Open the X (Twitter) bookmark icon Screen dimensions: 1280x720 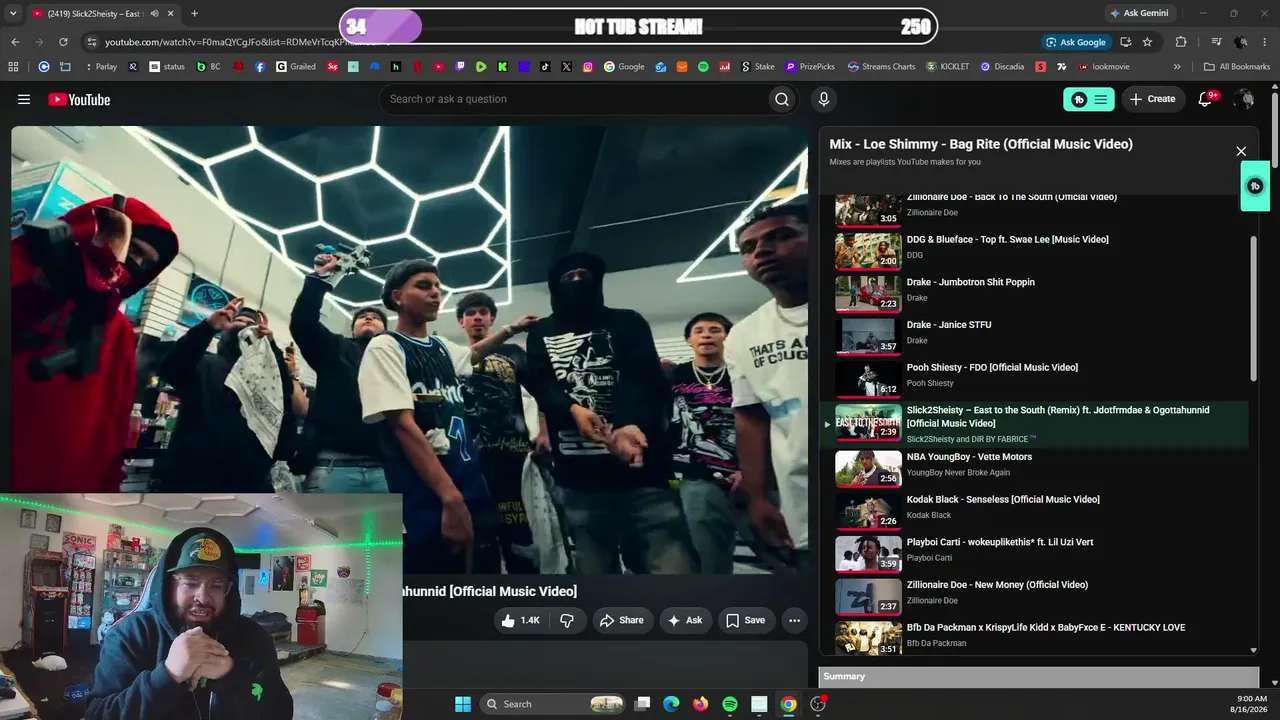567,67
